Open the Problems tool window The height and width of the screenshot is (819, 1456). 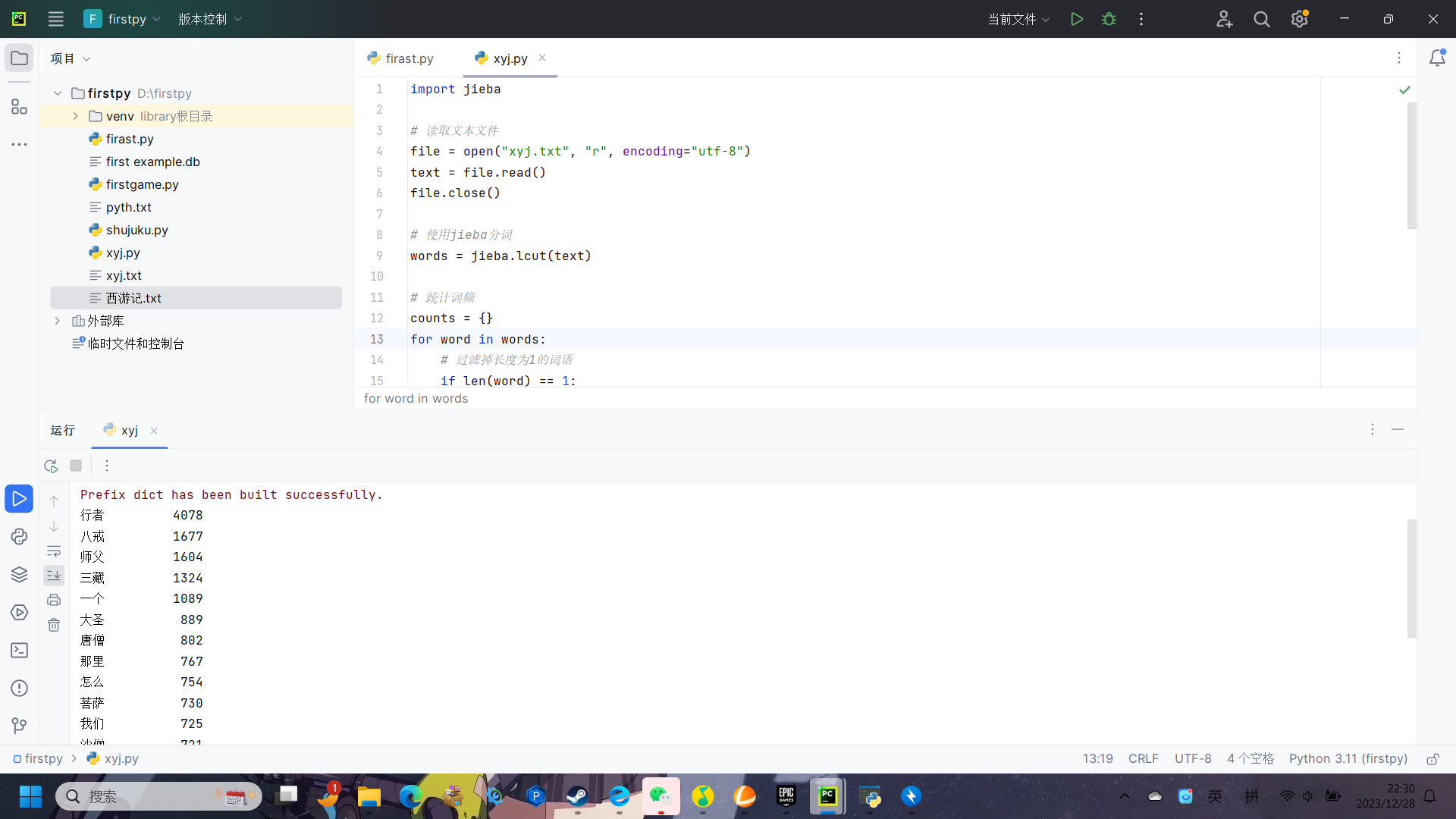pyautogui.click(x=19, y=689)
